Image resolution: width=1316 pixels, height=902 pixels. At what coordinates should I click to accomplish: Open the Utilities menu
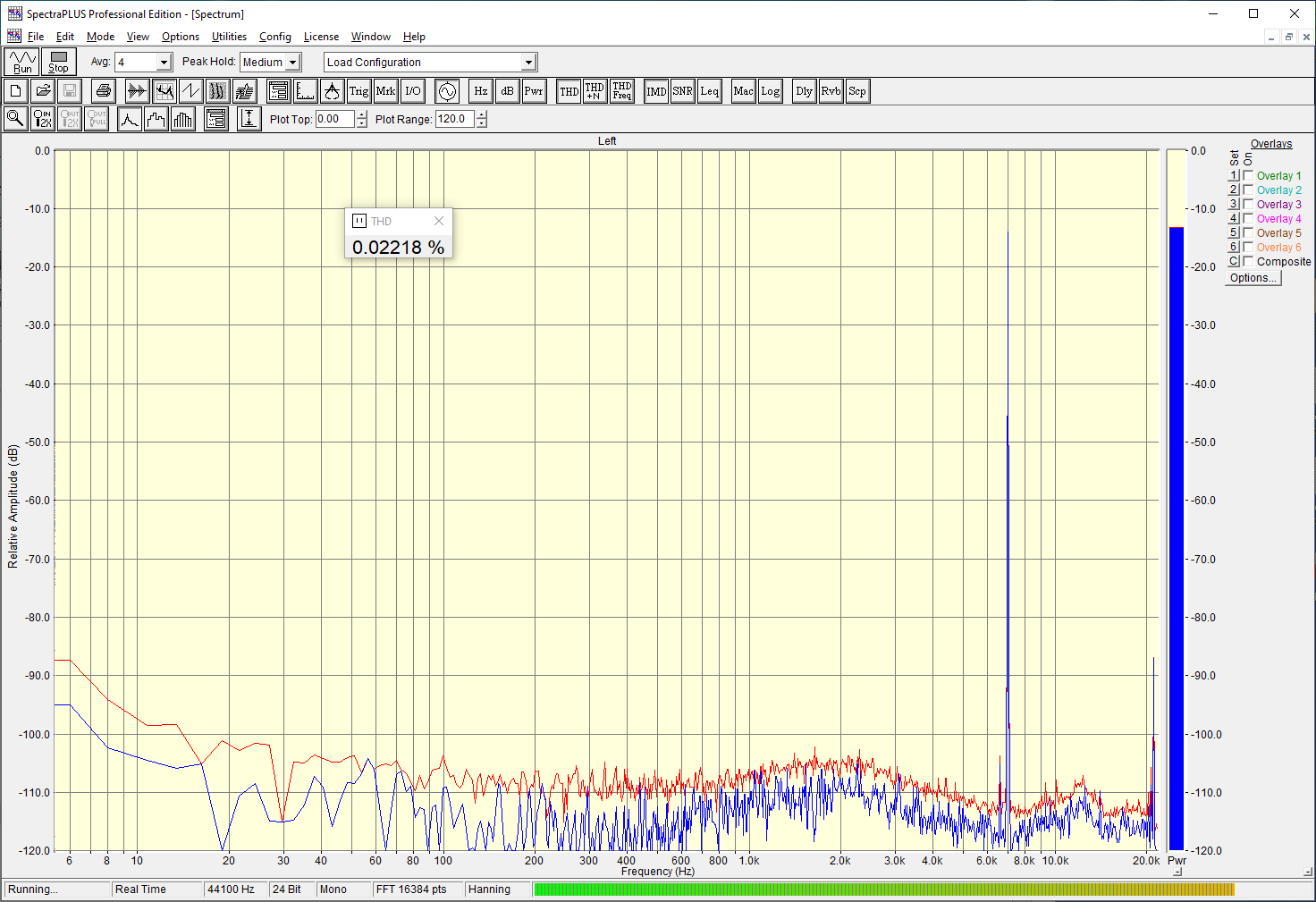tap(229, 37)
